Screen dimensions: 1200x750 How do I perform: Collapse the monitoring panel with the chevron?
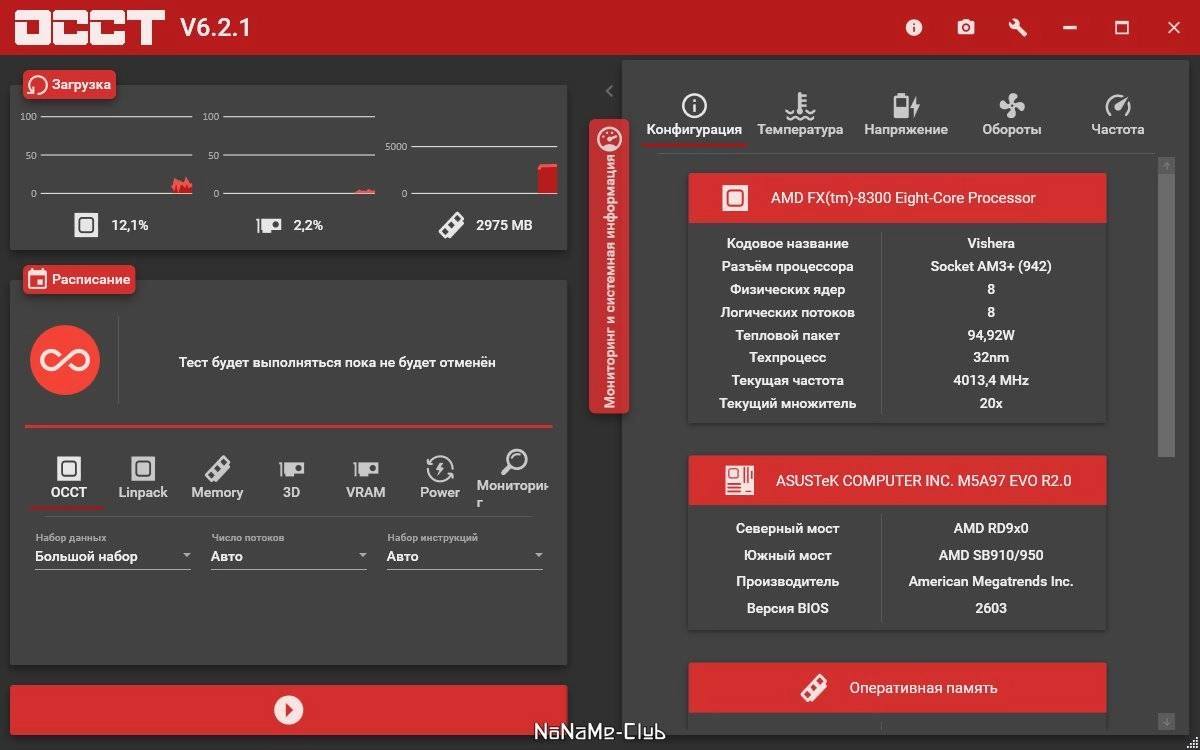tap(609, 91)
